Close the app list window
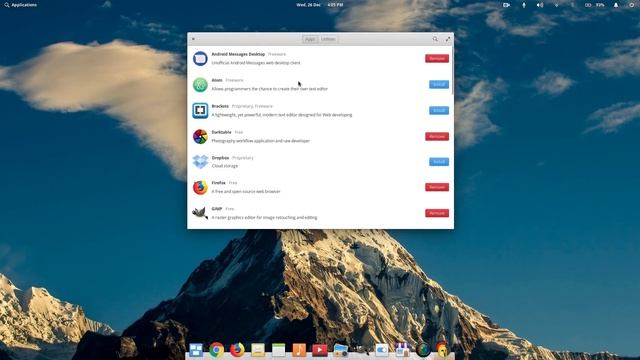640x360 pixels. (x=193, y=39)
